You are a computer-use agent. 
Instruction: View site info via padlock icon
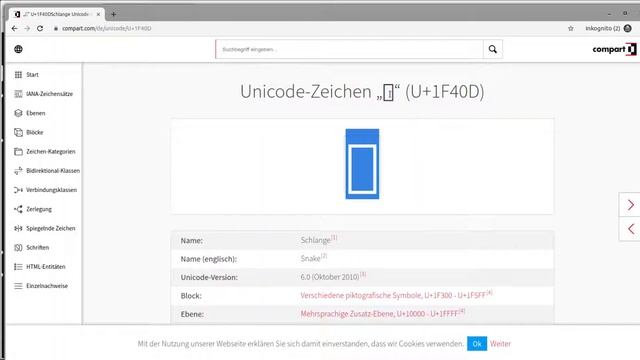[56, 29]
